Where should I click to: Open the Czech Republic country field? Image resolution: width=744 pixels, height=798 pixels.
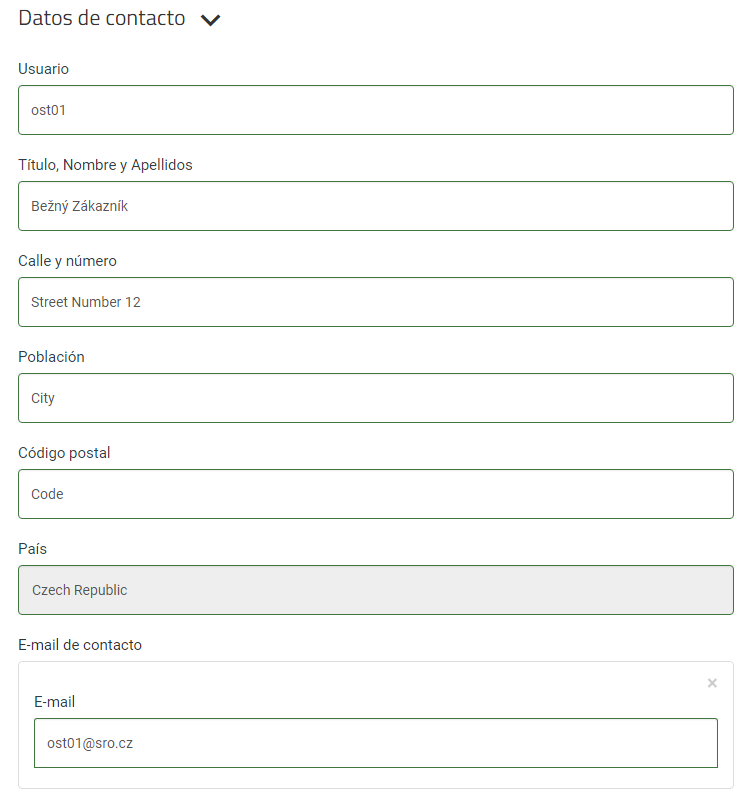pos(376,590)
